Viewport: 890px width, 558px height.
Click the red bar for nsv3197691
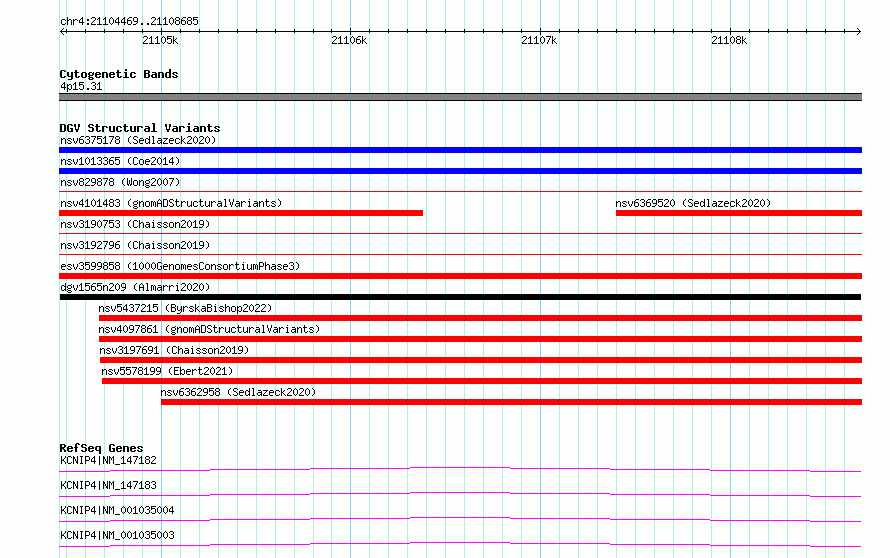[x=481, y=360]
